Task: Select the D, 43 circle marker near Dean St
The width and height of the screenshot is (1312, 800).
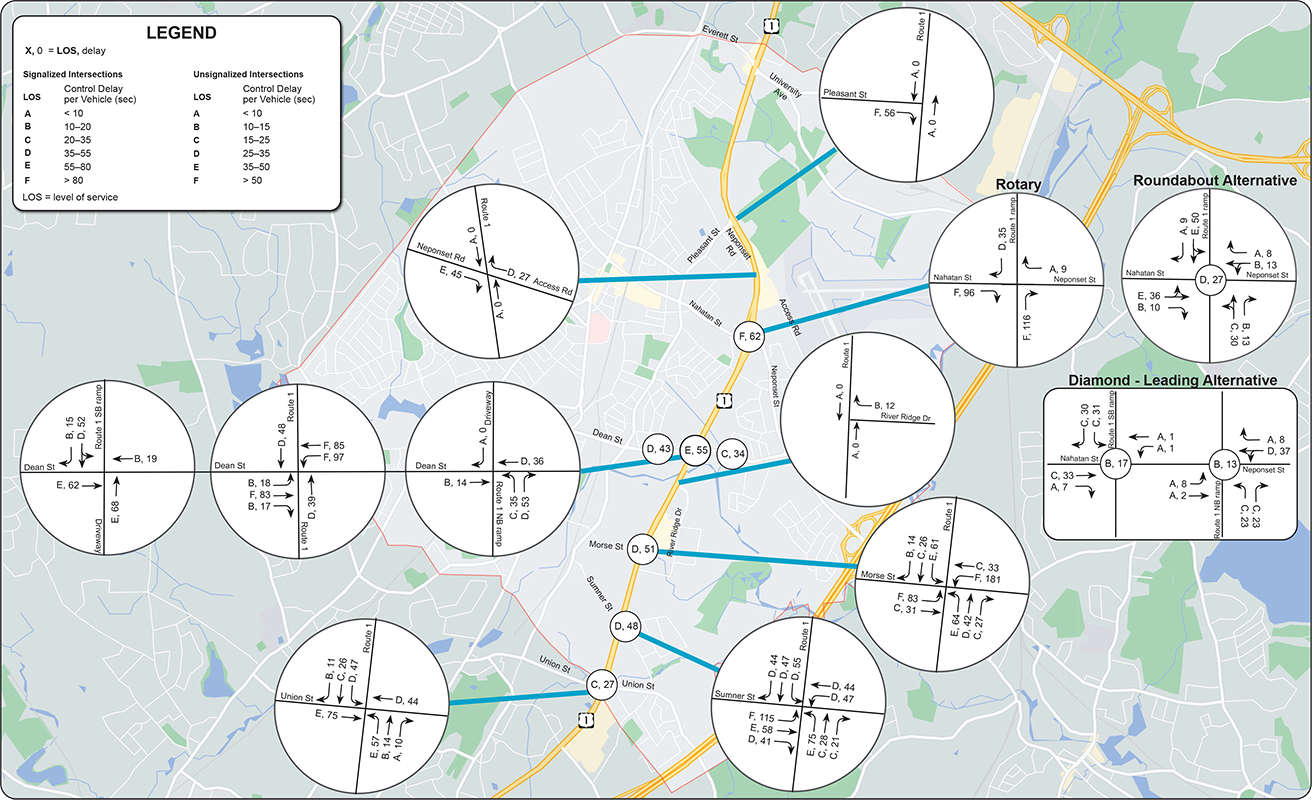Action: pos(656,450)
